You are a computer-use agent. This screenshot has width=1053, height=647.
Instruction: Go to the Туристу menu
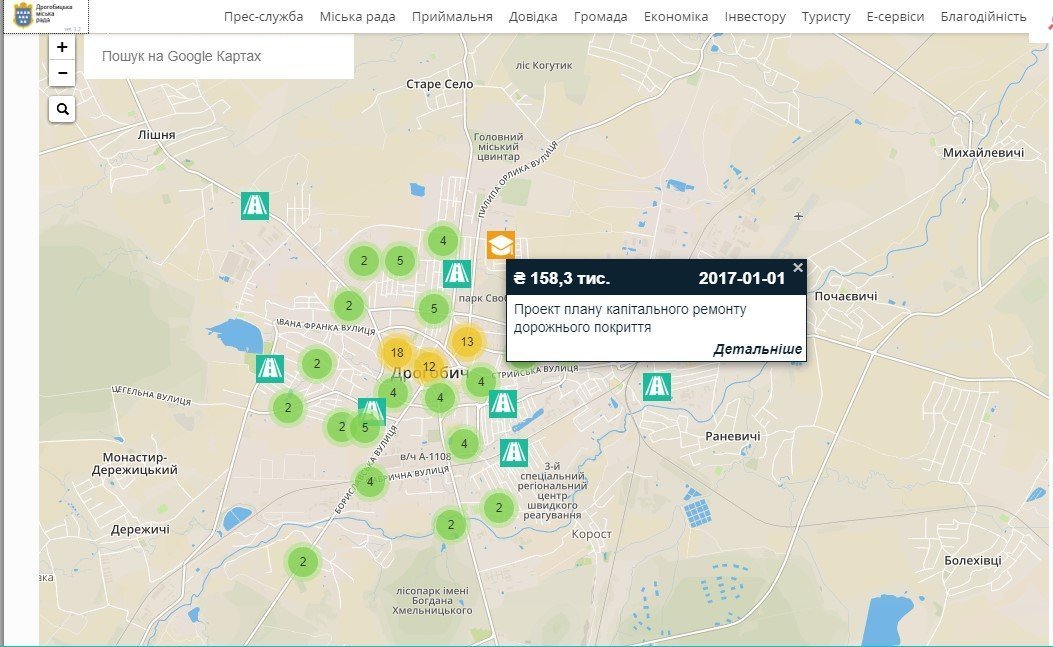coord(826,17)
